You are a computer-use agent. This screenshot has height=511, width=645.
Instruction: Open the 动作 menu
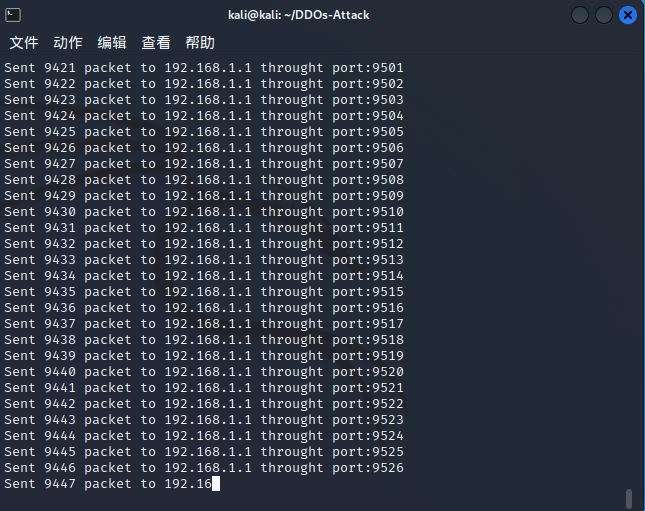[68, 42]
